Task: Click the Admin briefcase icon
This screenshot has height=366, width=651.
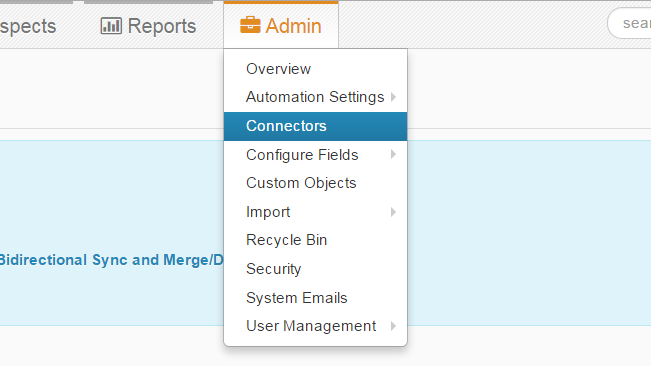Action: pyautogui.click(x=250, y=25)
